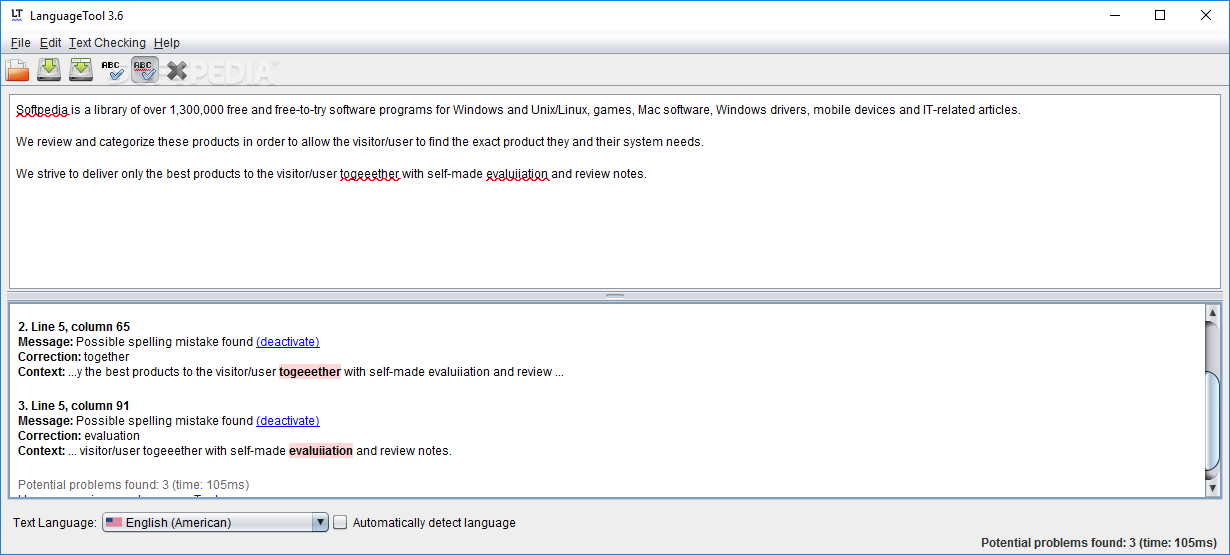Click the results pane scrollbar thumb
1230x555 pixels.
click(x=1213, y=421)
